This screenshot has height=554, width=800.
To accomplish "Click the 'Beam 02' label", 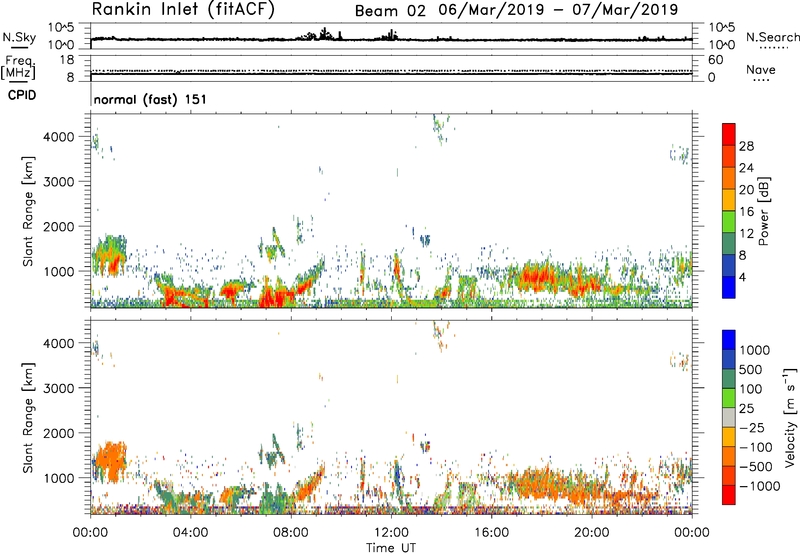I will (390, 11).
